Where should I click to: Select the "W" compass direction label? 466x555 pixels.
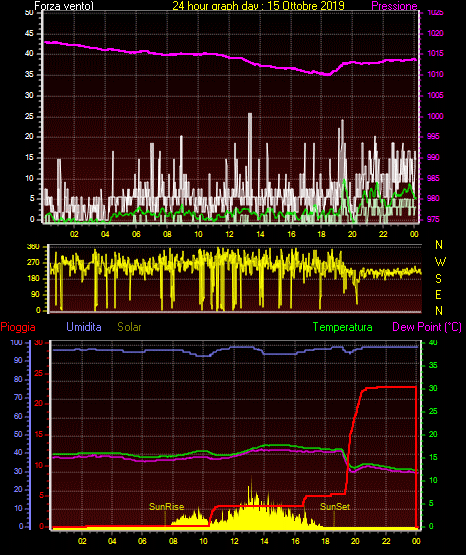pyautogui.click(x=440, y=262)
